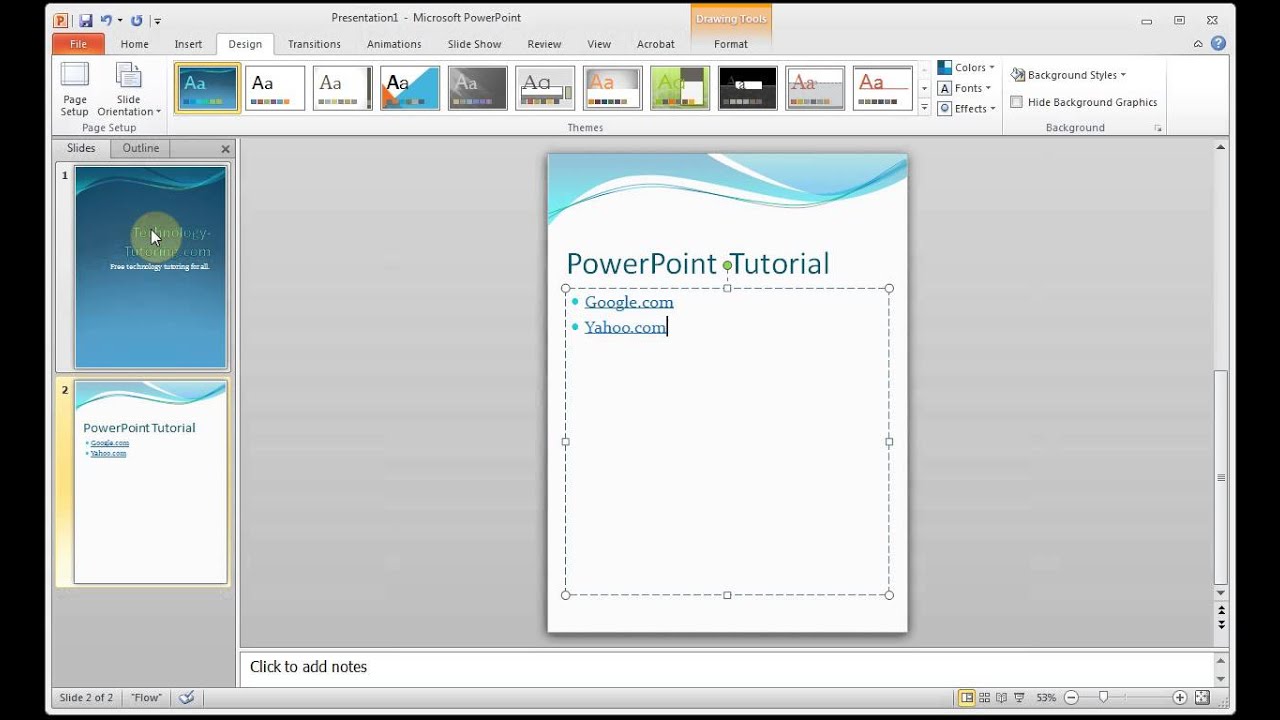Open the Acrobat ribbon tab
The image size is (1280, 720).
(x=655, y=44)
